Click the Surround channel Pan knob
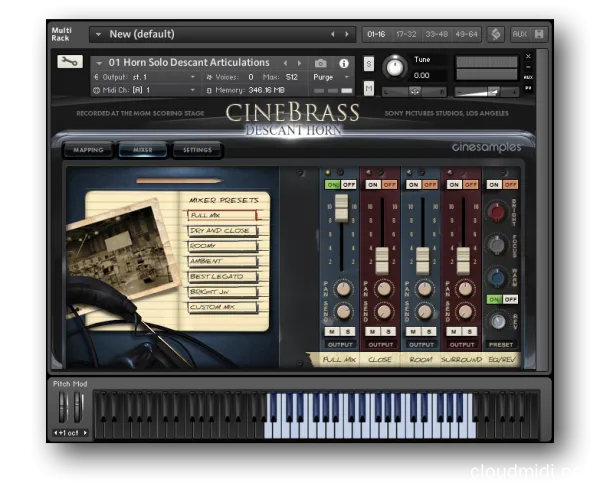The width and height of the screenshot is (600, 489). coord(465,289)
